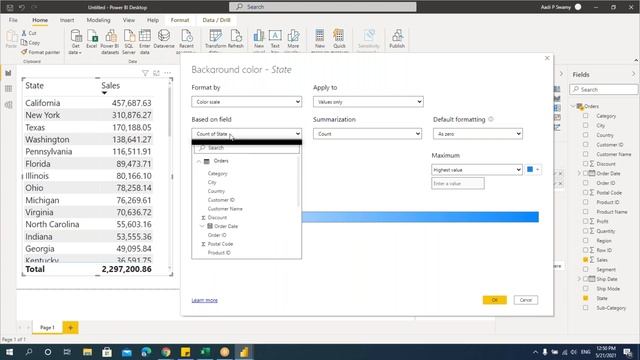
Task: Click Focus mode icon above table
Action: point(156,73)
